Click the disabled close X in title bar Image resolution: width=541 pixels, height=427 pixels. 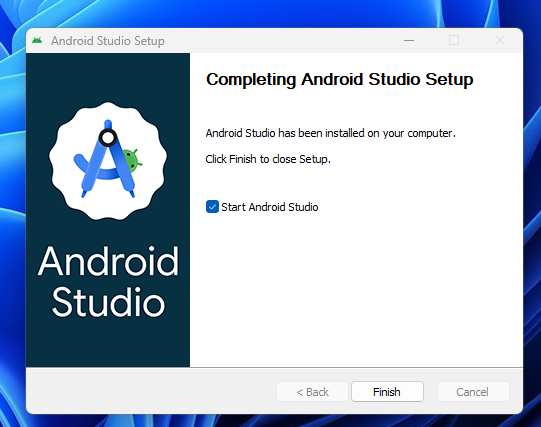click(x=500, y=40)
